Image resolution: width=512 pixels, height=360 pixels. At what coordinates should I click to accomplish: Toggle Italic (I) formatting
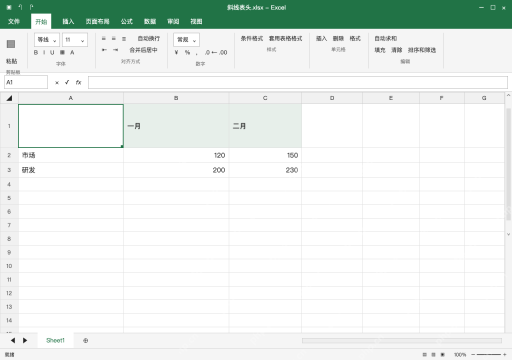click(44, 52)
